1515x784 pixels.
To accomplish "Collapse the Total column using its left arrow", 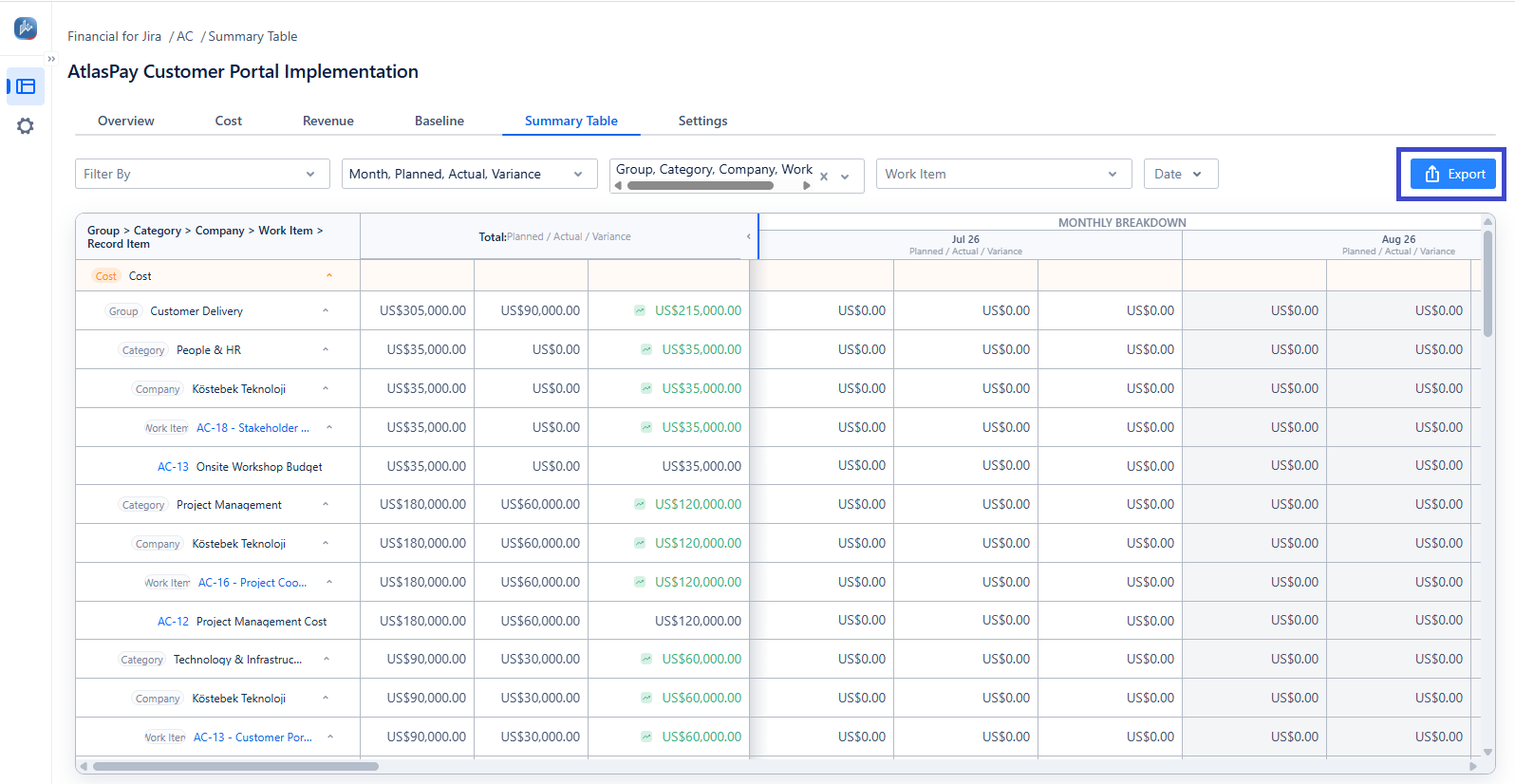I will pyautogui.click(x=748, y=236).
